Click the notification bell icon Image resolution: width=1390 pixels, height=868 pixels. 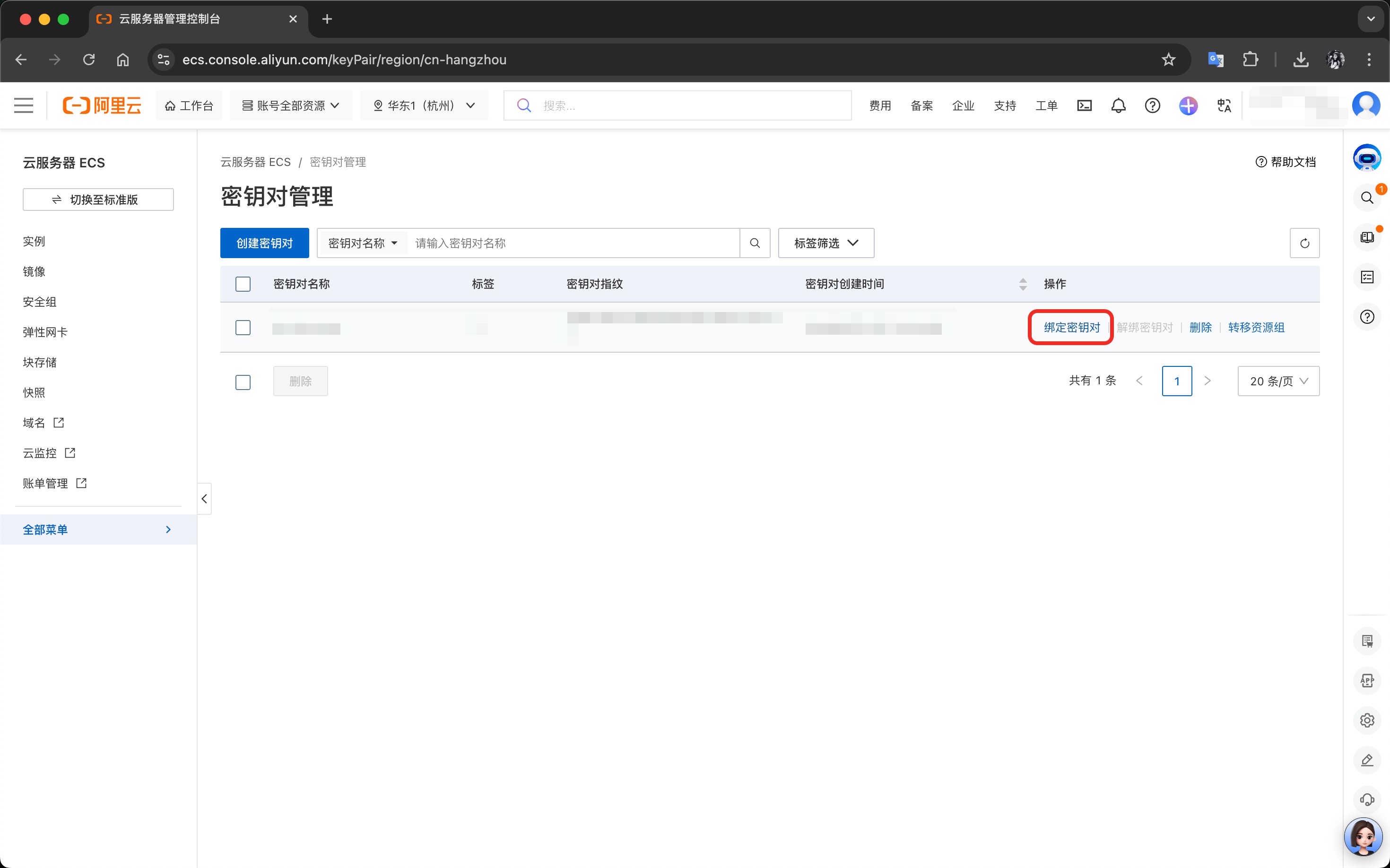tap(1118, 105)
